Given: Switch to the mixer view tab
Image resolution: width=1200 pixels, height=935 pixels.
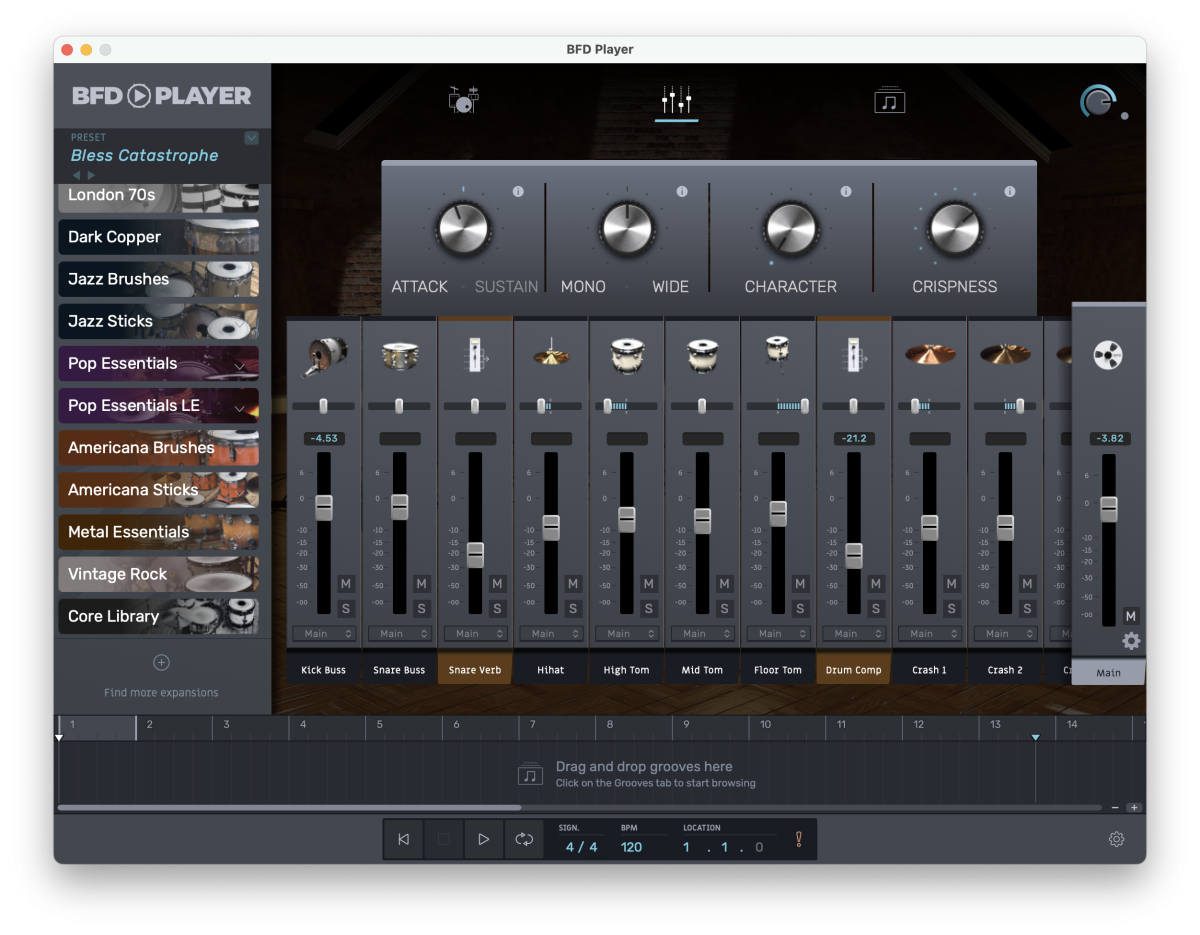Looking at the screenshot, I should pos(677,101).
